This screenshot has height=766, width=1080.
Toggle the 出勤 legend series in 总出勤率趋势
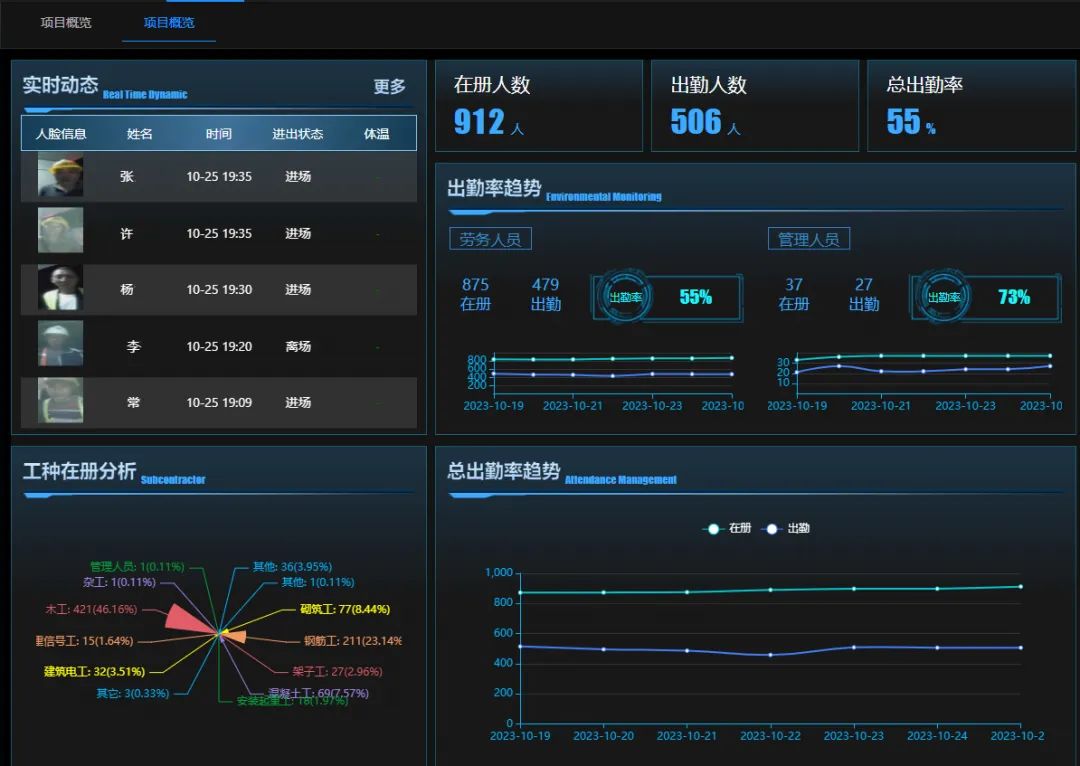click(x=786, y=529)
